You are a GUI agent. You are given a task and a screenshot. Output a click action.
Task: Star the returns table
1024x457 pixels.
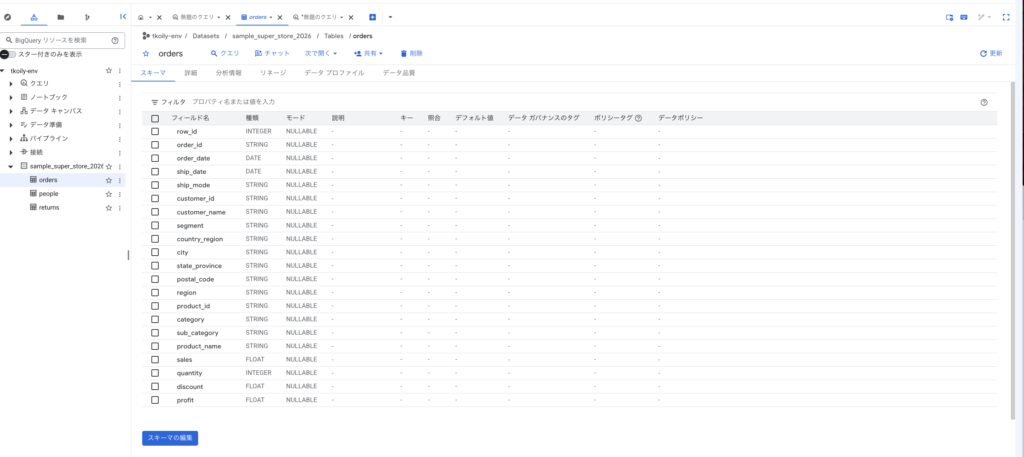coord(109,208)
